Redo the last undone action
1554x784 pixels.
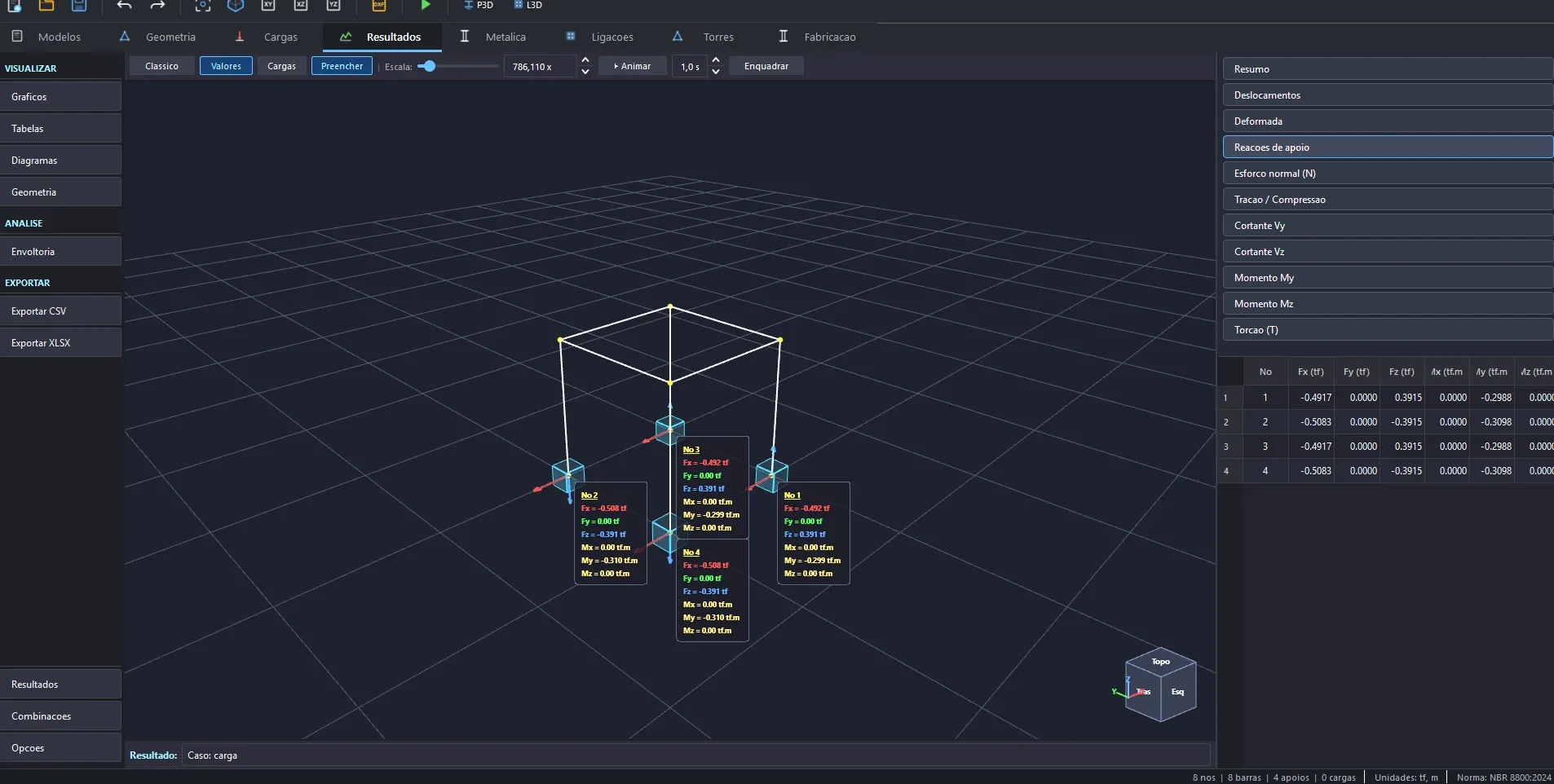coord(157,5)
